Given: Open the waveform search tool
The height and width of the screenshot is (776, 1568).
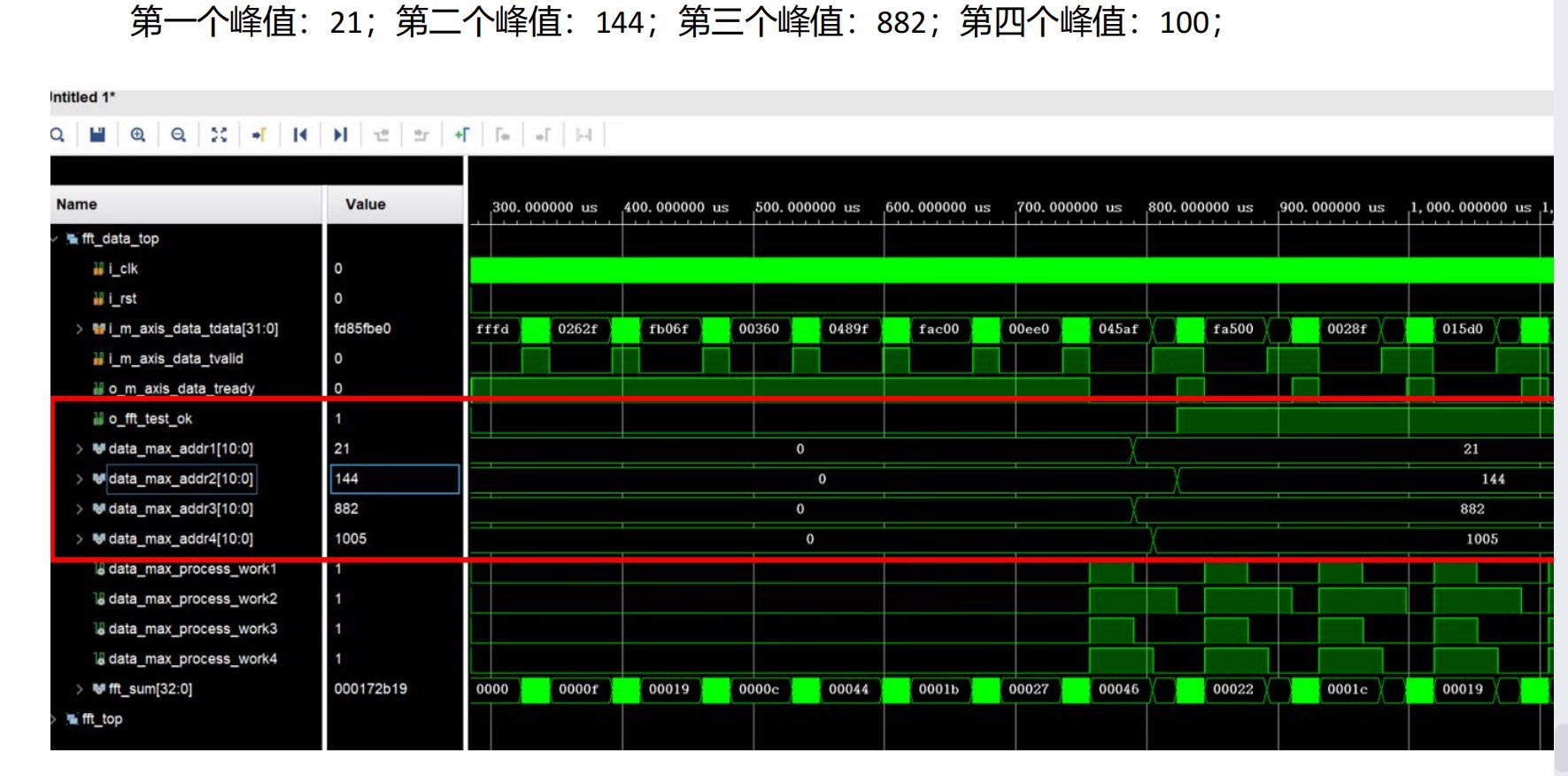Looking at the screenshot, I should coord(58,135).
